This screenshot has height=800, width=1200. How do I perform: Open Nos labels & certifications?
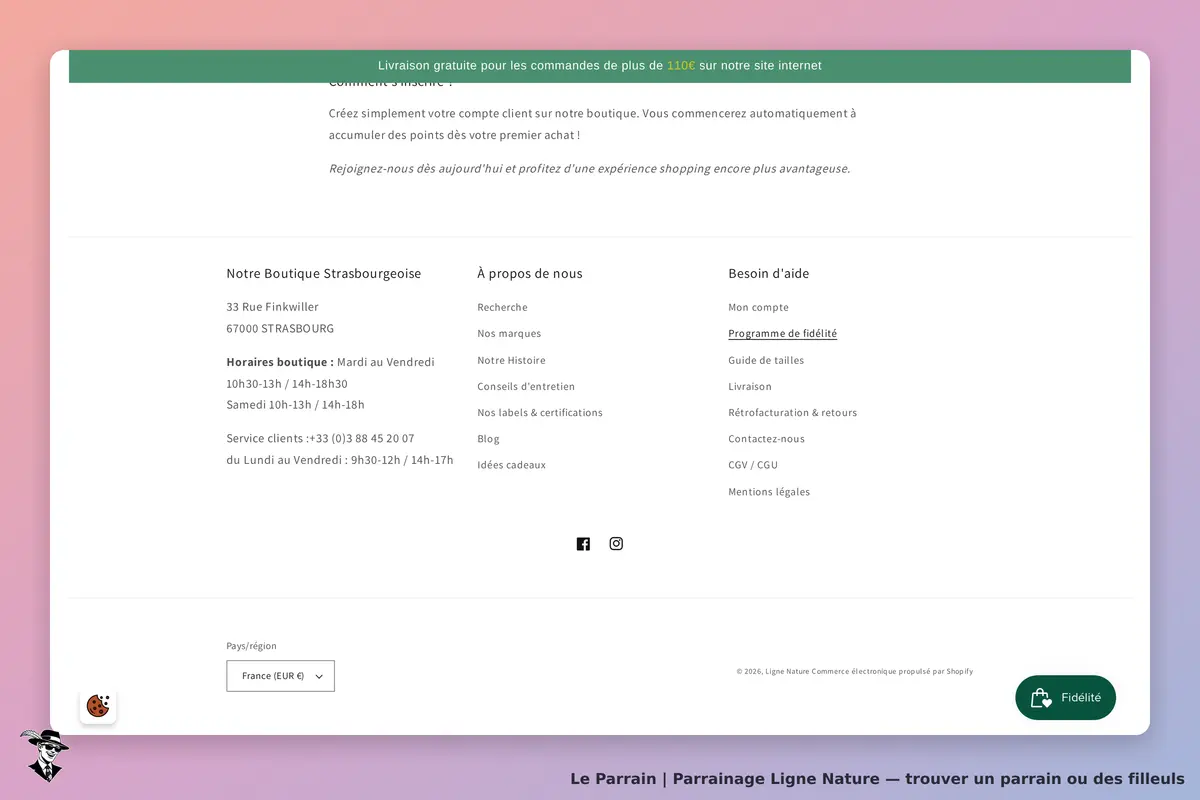click(540, 412)
